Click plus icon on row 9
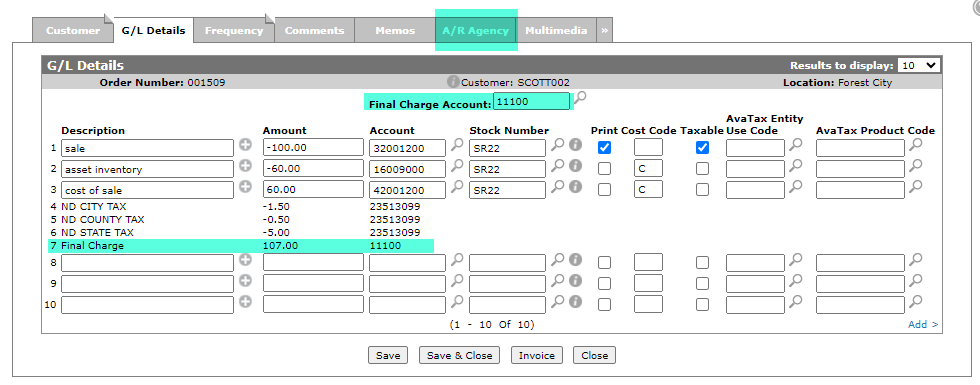The height and width of the screenshot is (385, 980). 246,280
